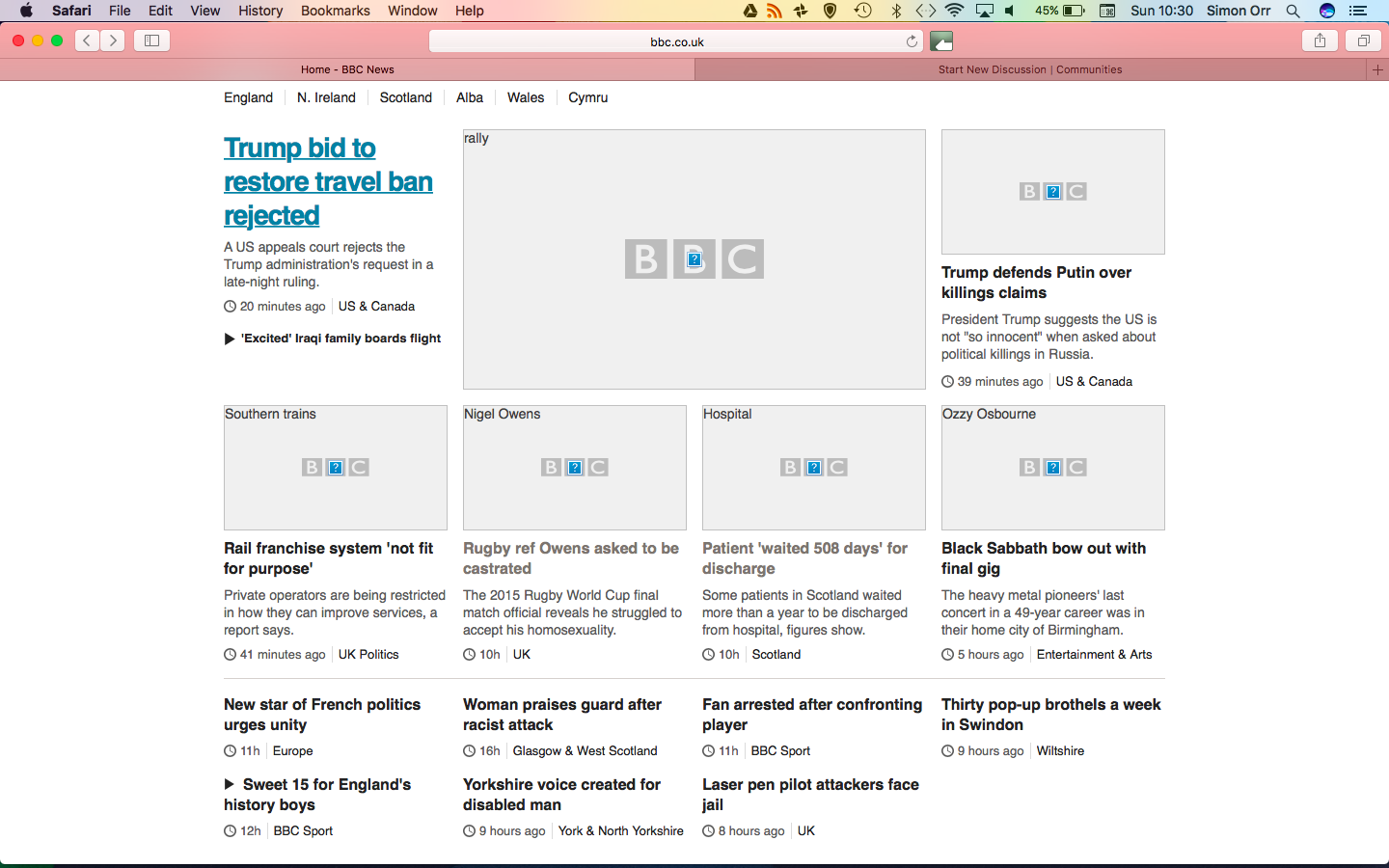Open the England news section
This screenshot has width=1389, height=868.
(x=248, y=97)
